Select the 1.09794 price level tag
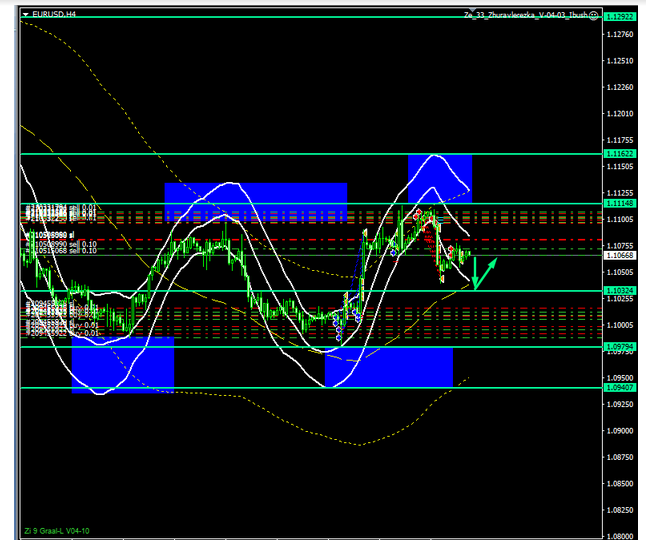This screenshot has height=543, width=646. (620, 346)
